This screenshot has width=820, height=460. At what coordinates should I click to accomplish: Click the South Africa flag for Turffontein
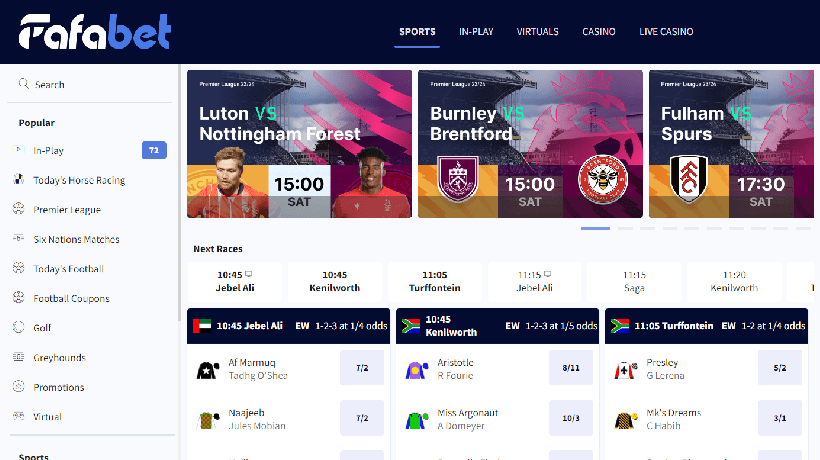click(x=620, y=326)
